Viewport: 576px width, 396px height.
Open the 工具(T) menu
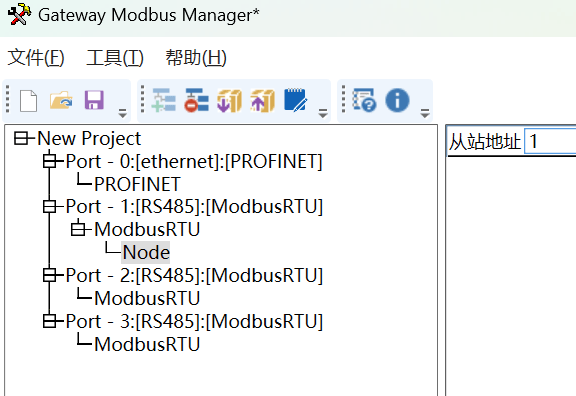point(115,58)
